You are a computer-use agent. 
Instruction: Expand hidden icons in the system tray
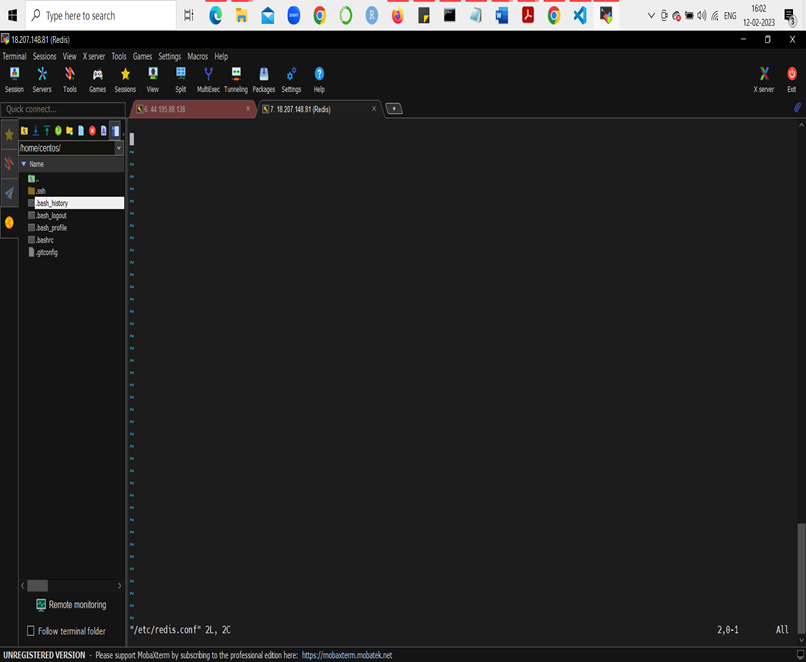[x=651, y=15]
